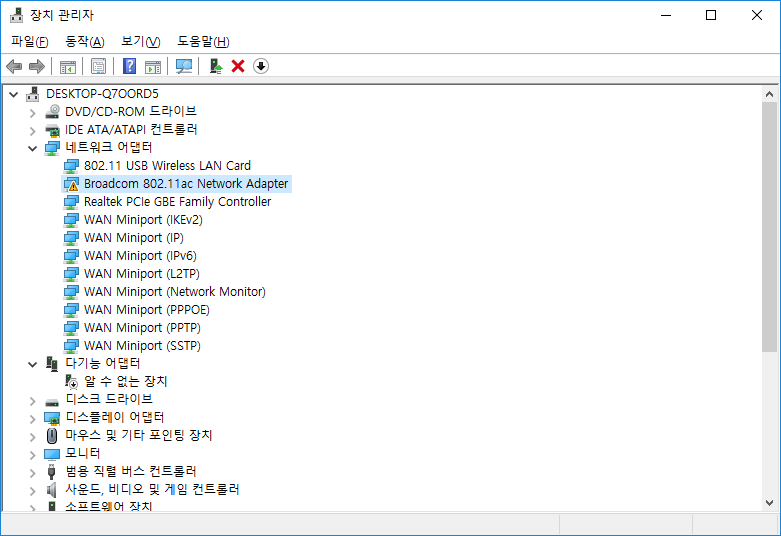
Task: Select WAN Miniport (SSTP)
Action: coord(142,345)
